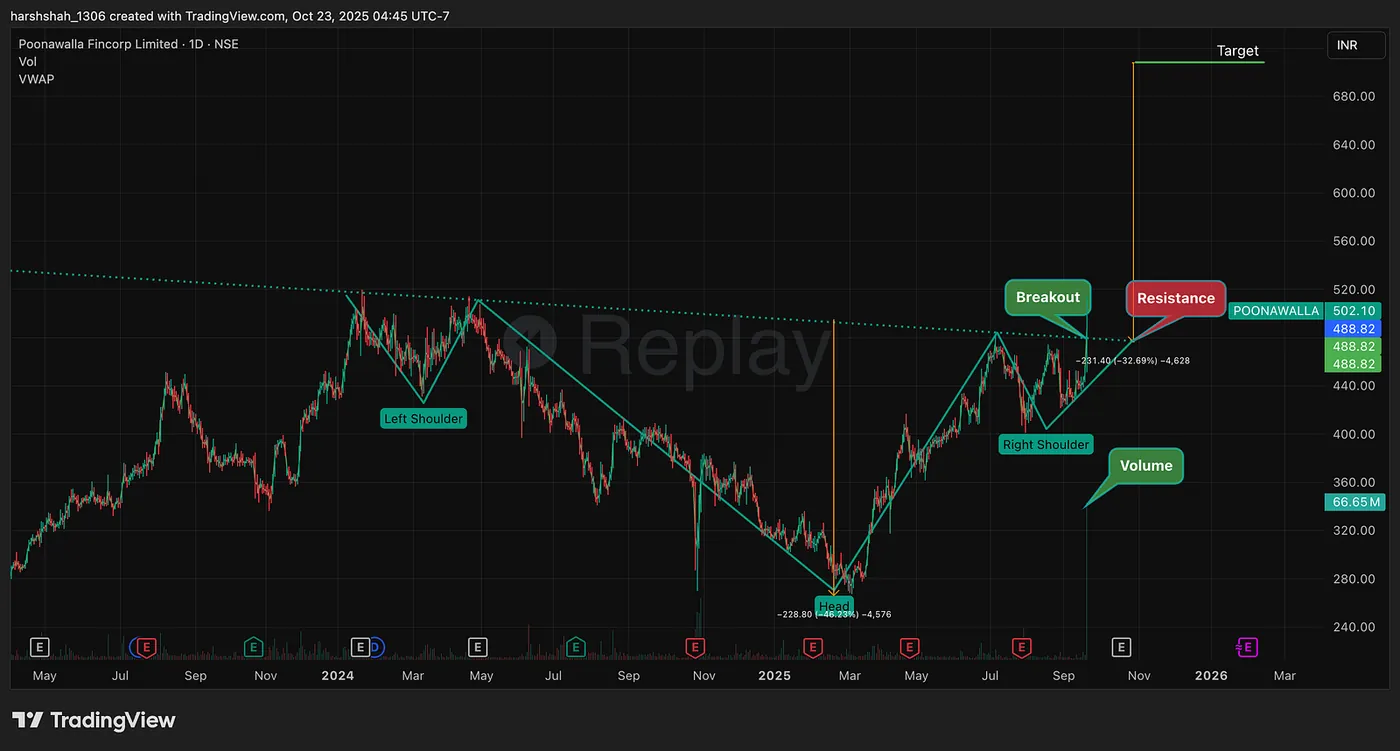Select the red E marker overlapping a blue circle
This screenshot has height=751, width=1400.
146,647
